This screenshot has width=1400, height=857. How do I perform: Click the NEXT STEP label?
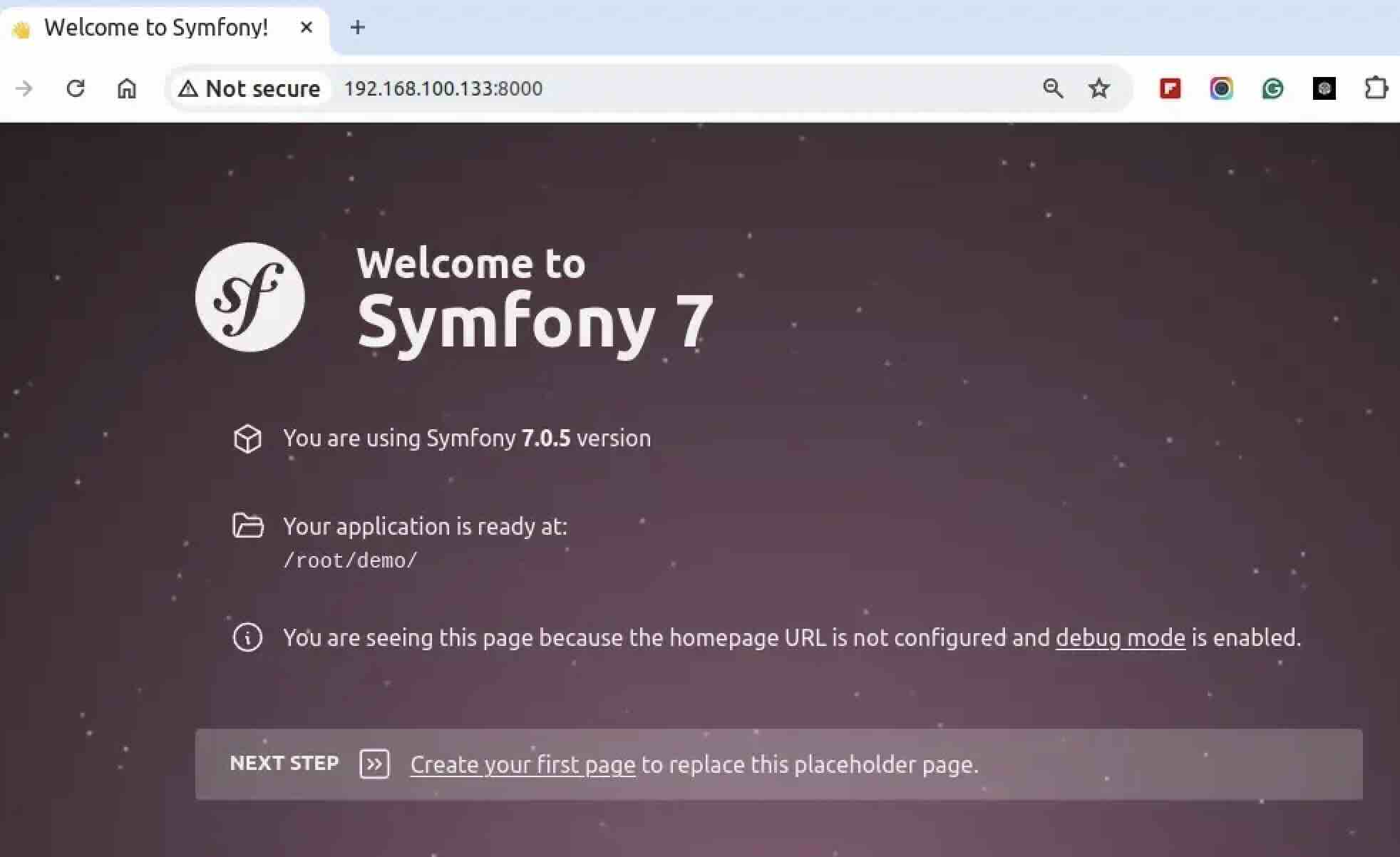click(284, 764)
